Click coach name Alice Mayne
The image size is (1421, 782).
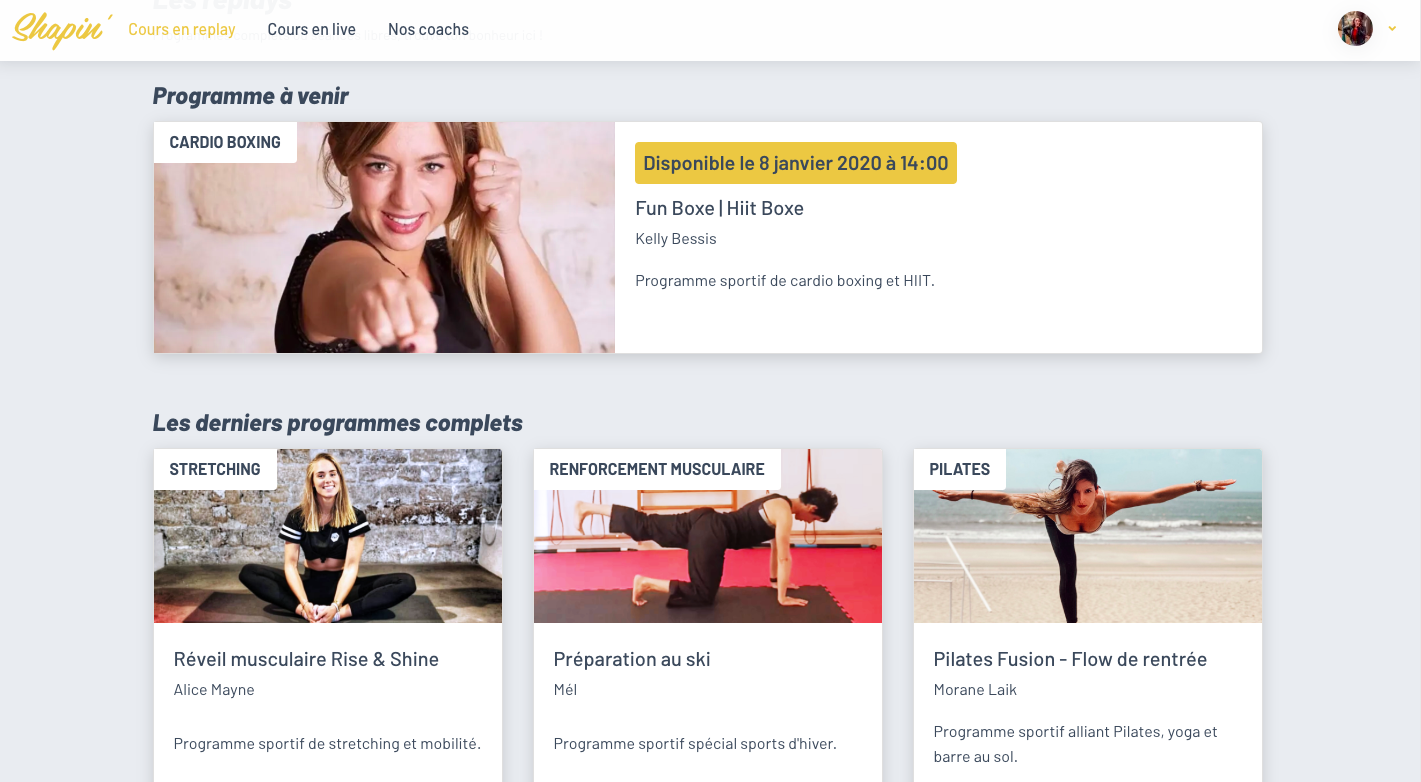tap(214, 690)
